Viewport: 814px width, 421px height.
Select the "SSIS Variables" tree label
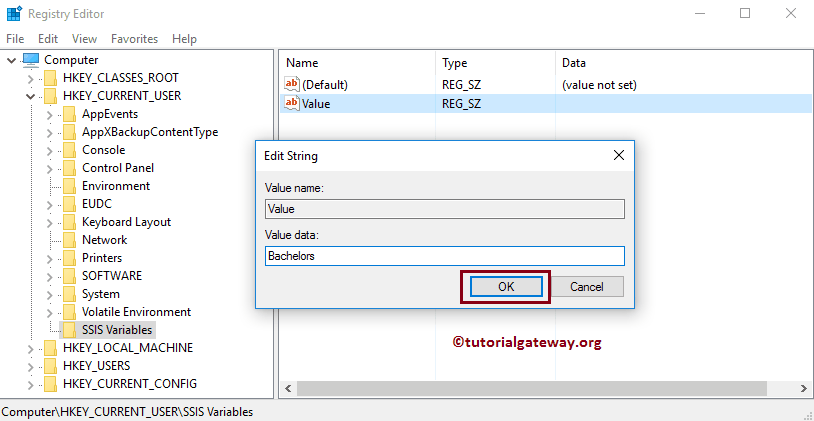(117, 330)
